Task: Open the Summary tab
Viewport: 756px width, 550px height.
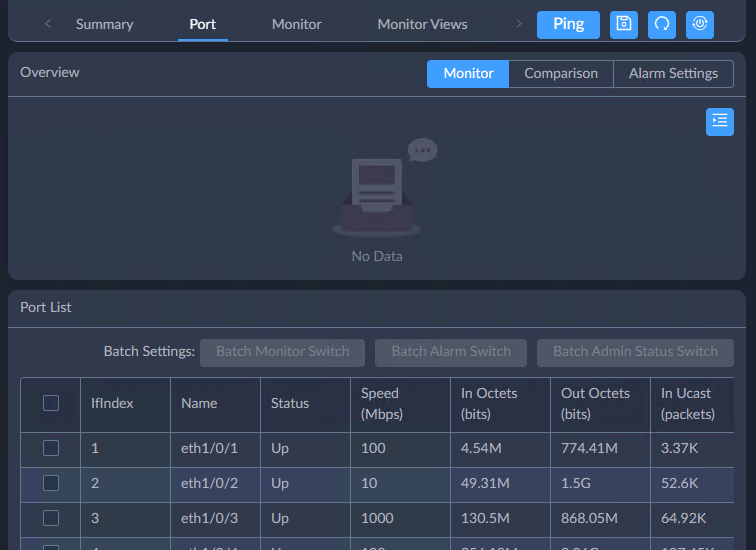Action: click(104, 24)
